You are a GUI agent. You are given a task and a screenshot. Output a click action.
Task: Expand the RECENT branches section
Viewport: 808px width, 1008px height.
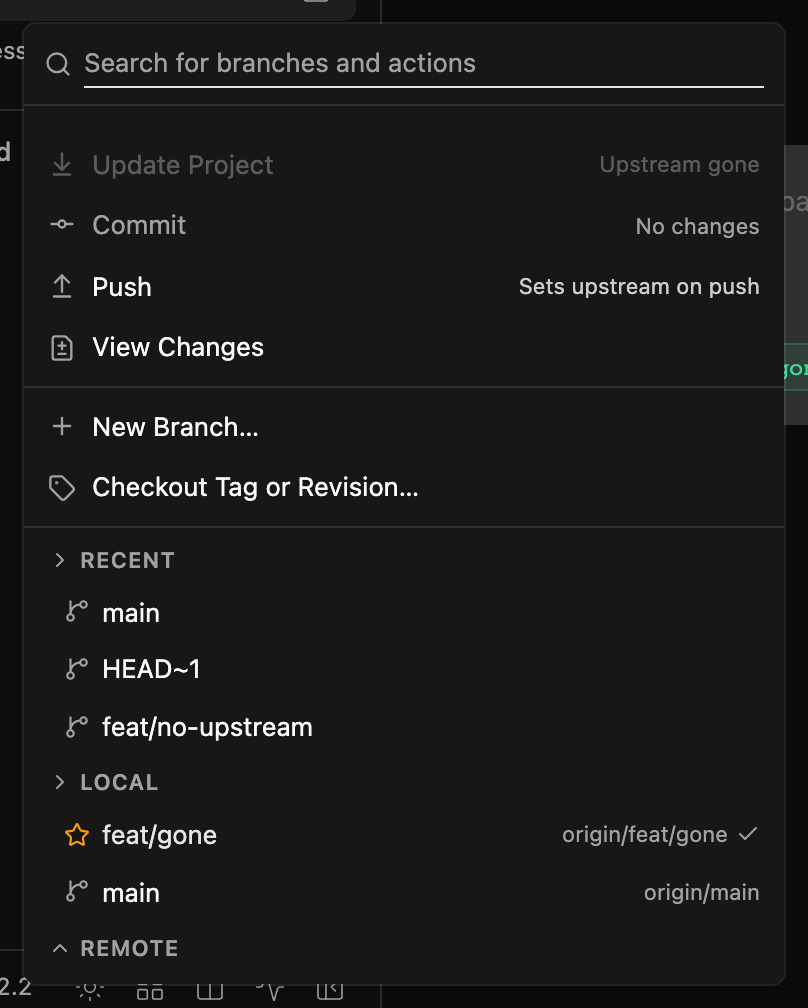coord(60,560)
